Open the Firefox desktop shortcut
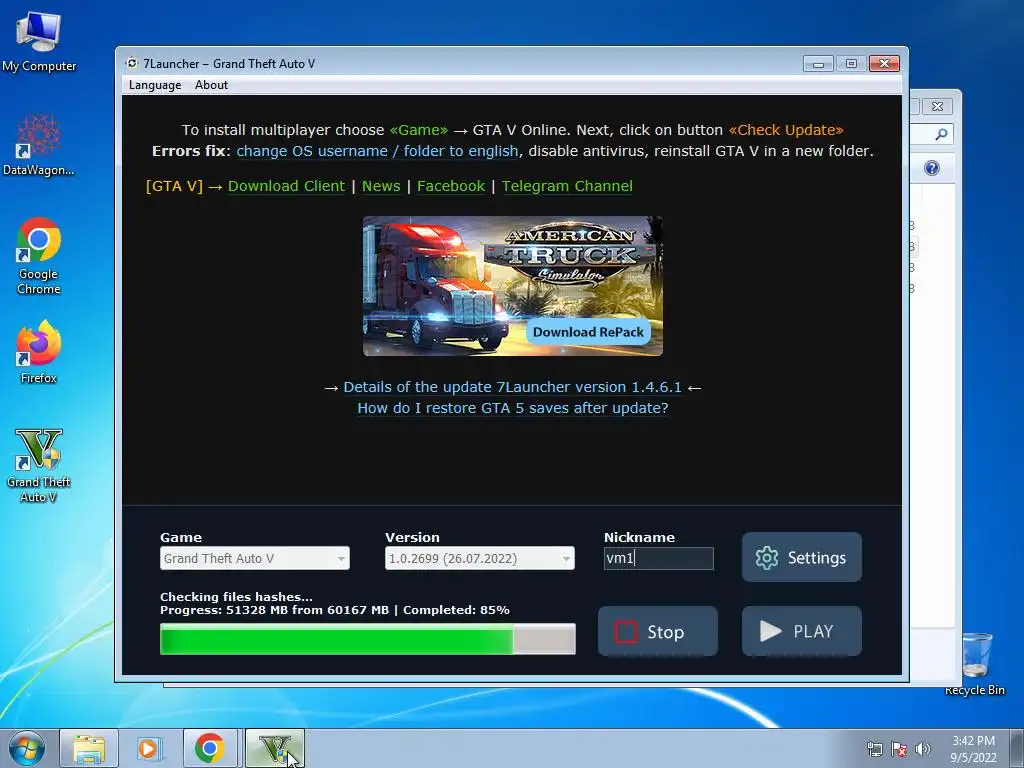1024x768 pixels. coord(39,351)
